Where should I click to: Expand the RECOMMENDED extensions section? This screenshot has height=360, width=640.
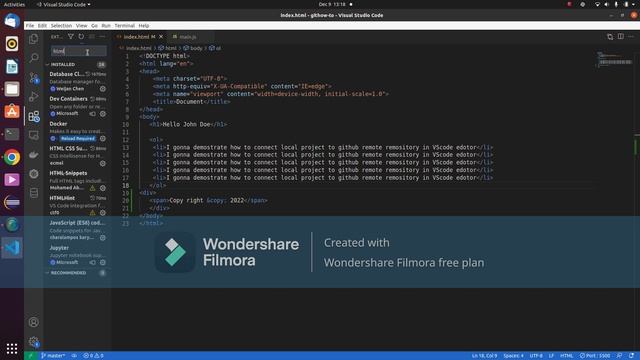69,273
